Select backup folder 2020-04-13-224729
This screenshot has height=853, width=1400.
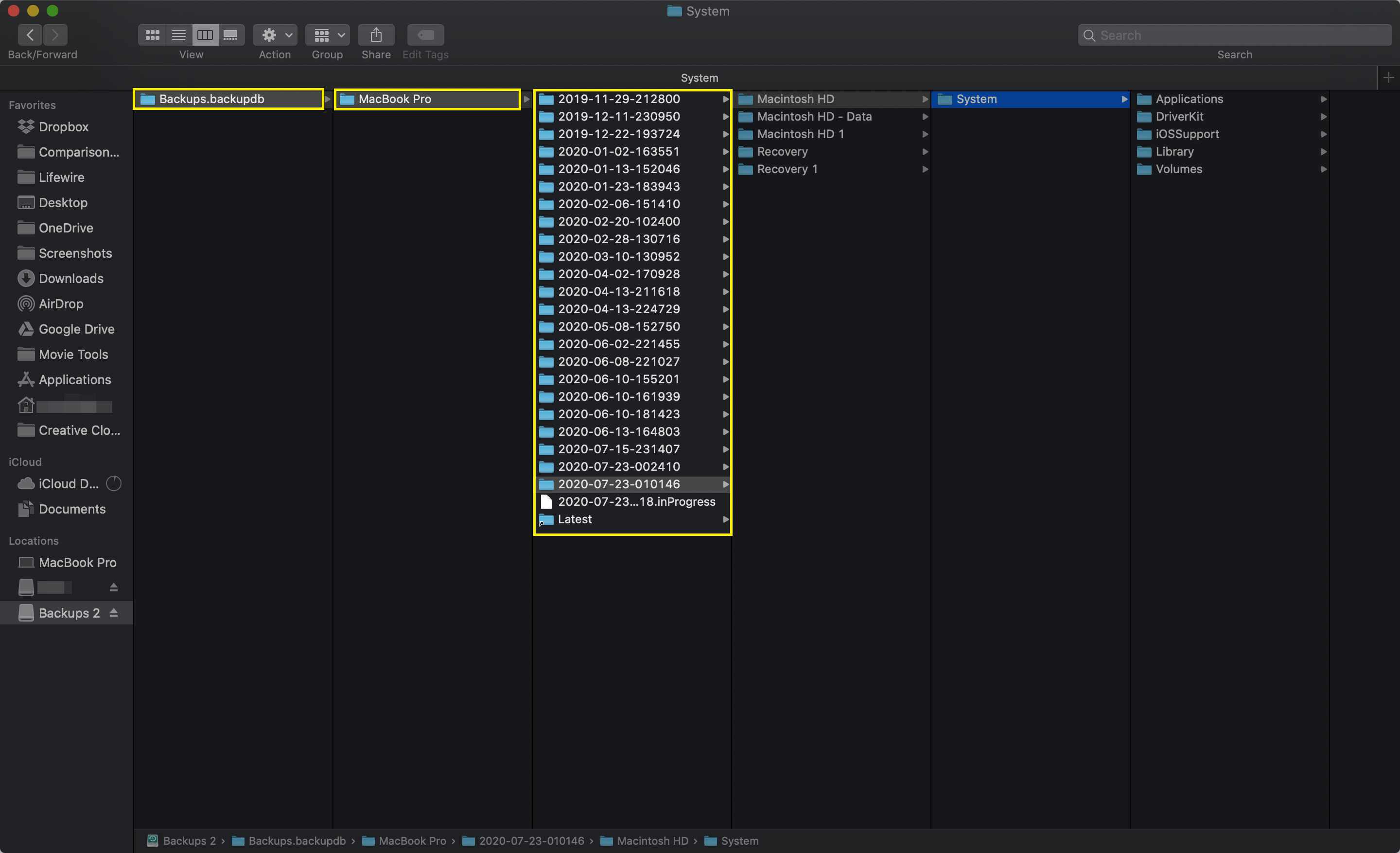pos(632,309)
